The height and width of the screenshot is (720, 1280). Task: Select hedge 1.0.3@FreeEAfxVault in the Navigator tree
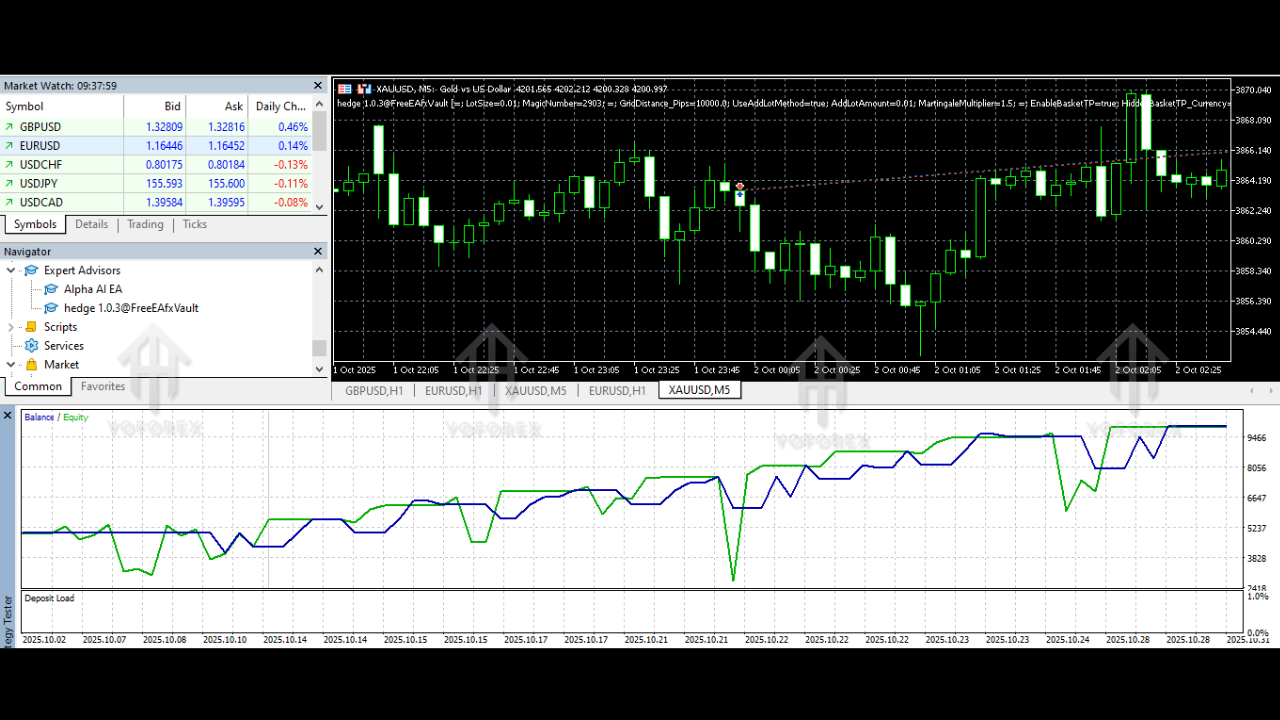[x=130, y=308]
